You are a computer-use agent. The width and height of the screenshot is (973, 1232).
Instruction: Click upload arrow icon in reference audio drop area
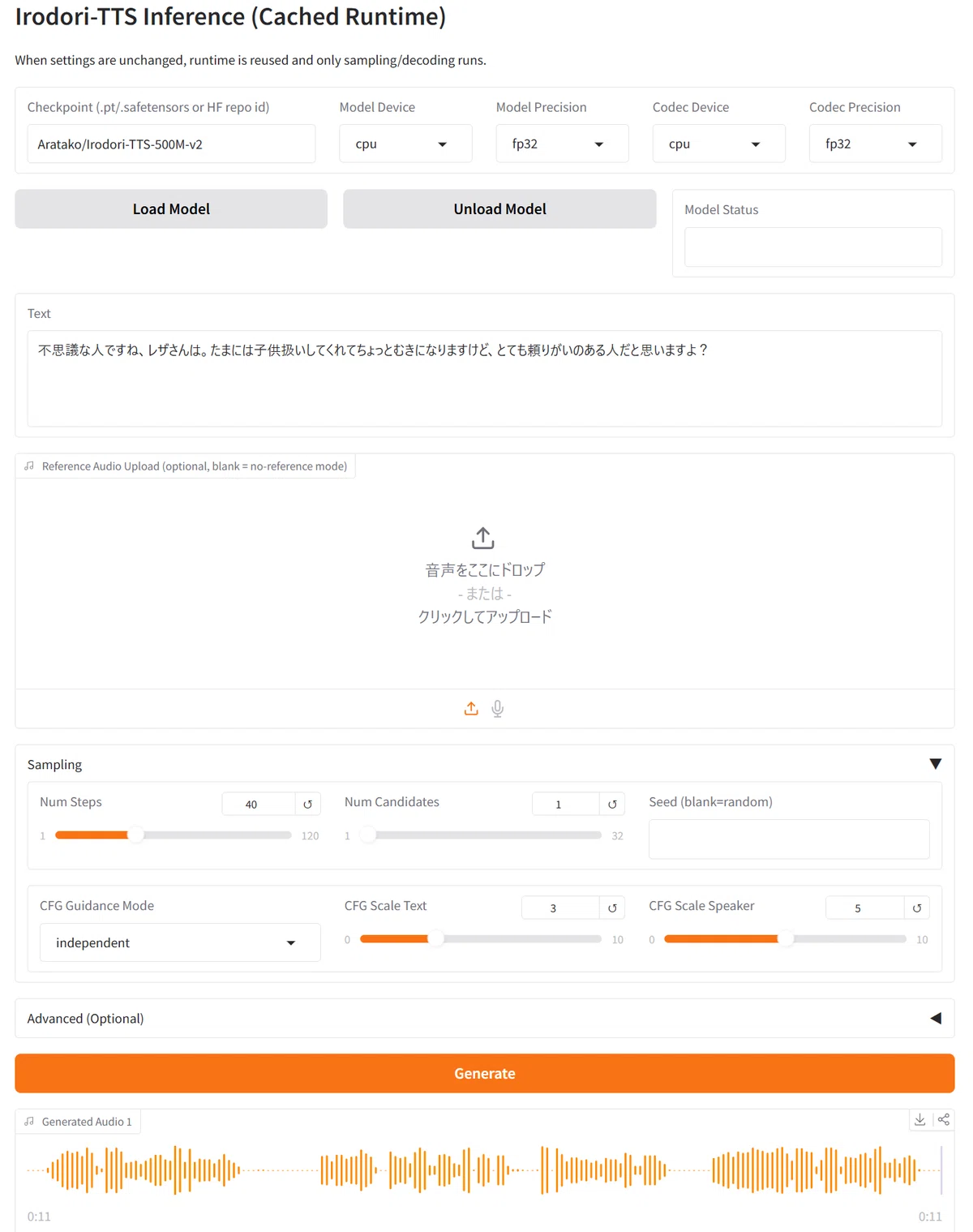point(483,538)
